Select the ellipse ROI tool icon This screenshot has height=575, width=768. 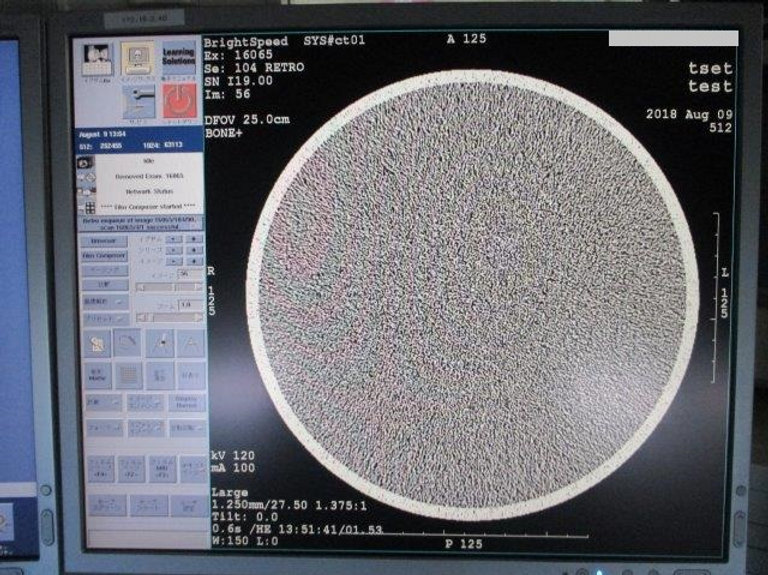point(128,343)
